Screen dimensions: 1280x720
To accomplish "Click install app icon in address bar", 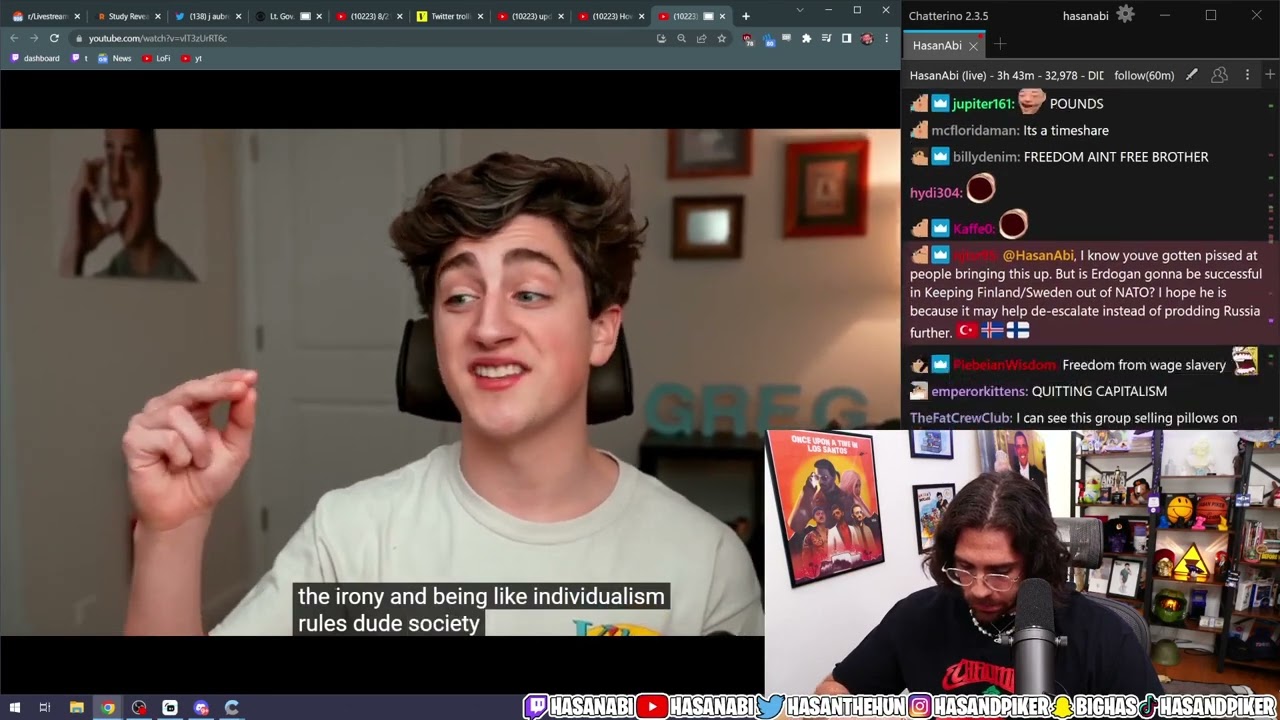I will [661, 38].
